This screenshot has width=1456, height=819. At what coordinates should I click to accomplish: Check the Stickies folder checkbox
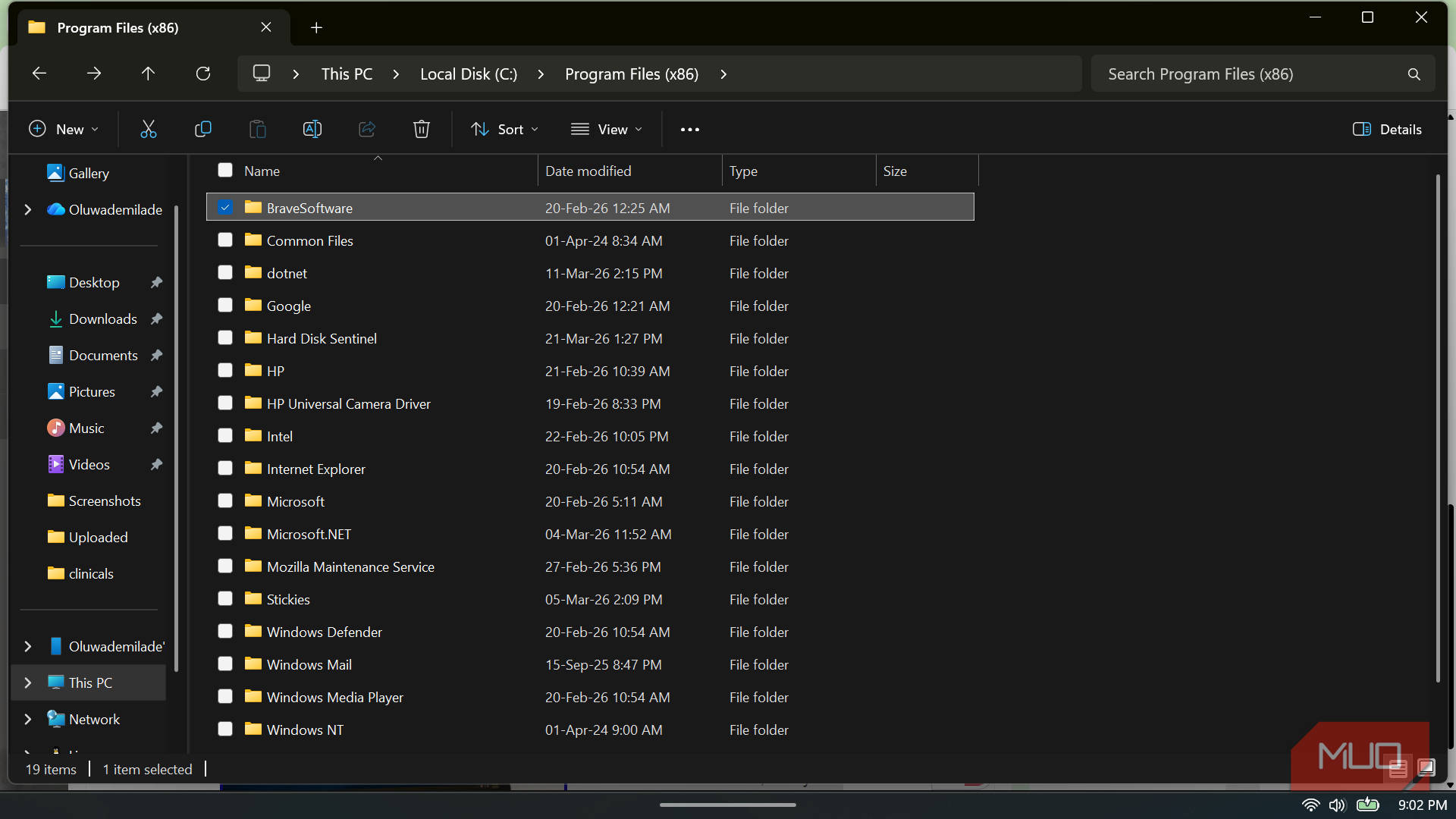pyautogui.click(x=225, y=598)
